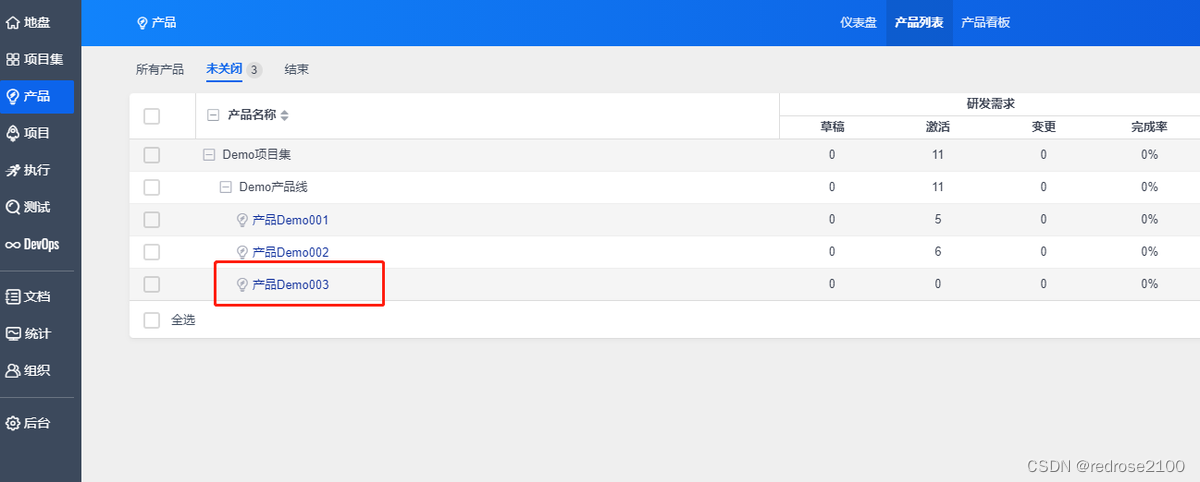Open 项目 in the sidebar
1200x482 pixels.
pyautogui.click(x=28, y=132)
